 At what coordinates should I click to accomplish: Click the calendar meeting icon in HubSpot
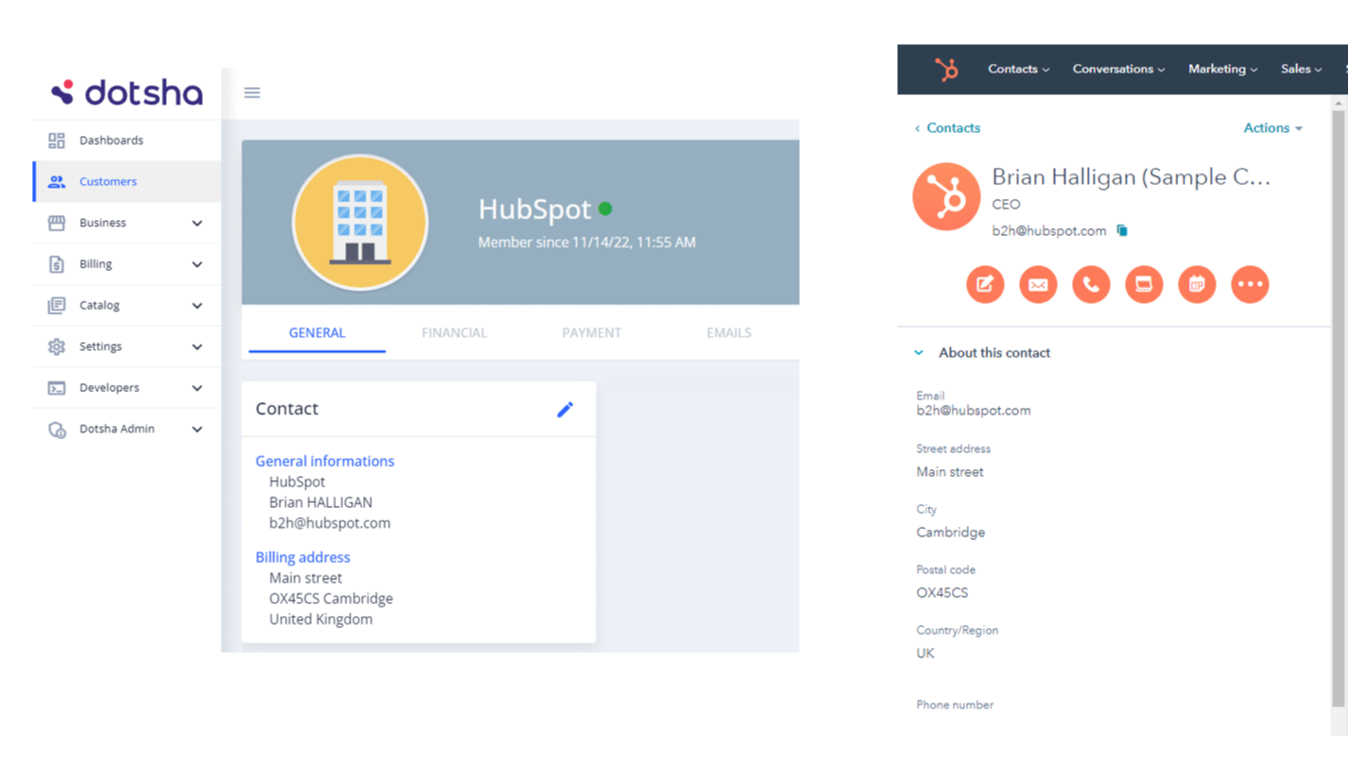pyautogui.click(x=1197, y=285)
